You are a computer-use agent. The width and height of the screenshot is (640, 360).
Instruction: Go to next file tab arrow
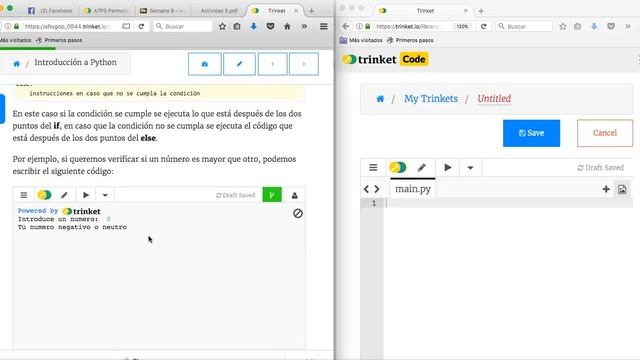377,189
